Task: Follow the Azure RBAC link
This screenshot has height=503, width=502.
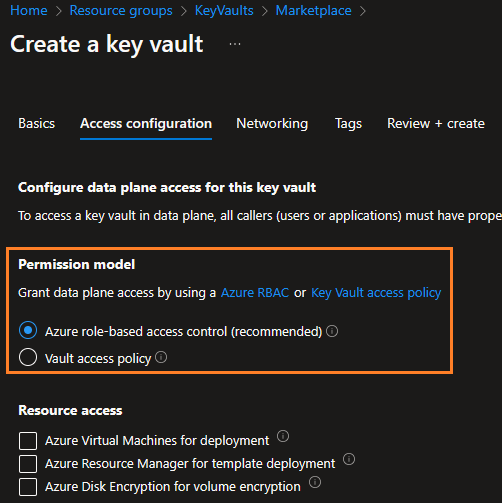Action: coord(255,293)
